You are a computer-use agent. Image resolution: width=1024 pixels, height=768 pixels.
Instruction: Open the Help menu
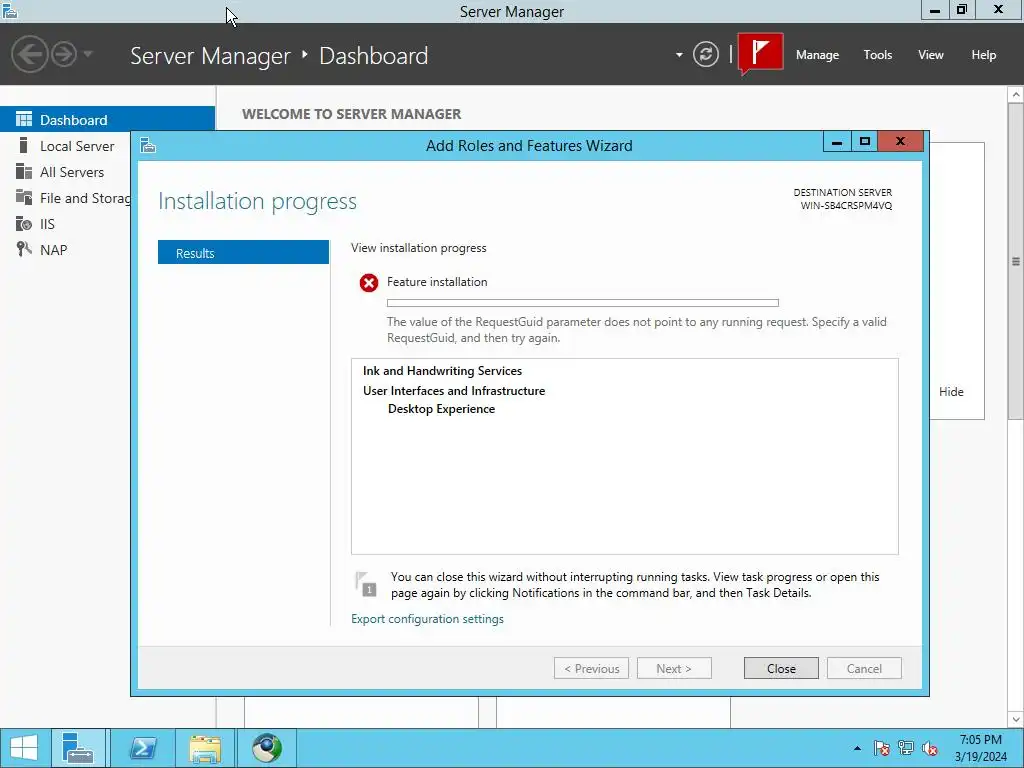click(x=983, y=55)
